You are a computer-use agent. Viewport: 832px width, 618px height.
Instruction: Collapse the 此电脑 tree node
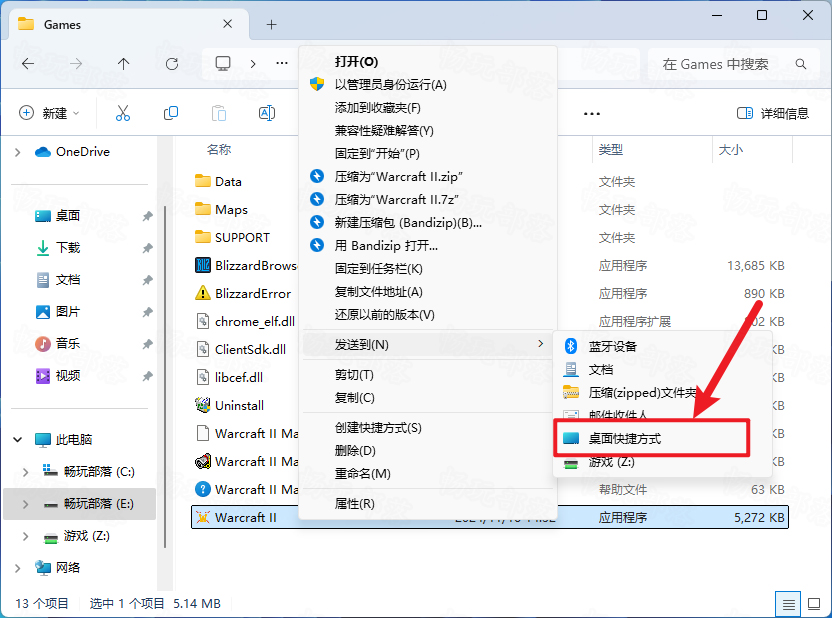click(x=18, y=440)
